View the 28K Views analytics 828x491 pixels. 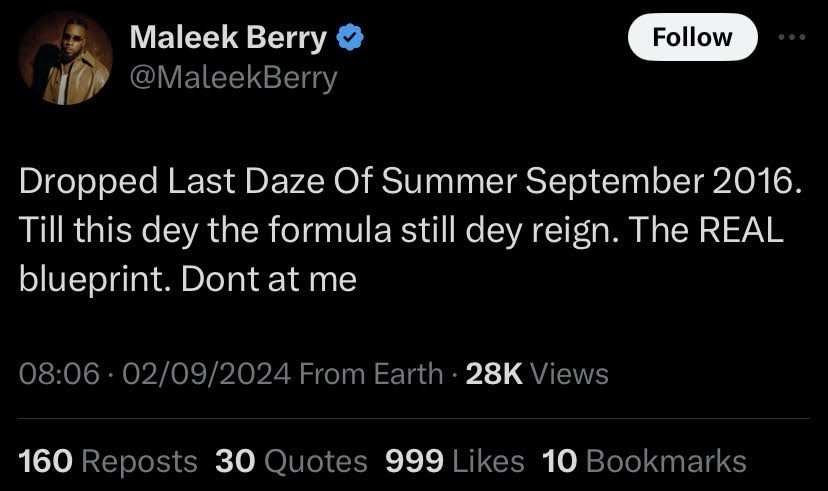pos(537,374)
